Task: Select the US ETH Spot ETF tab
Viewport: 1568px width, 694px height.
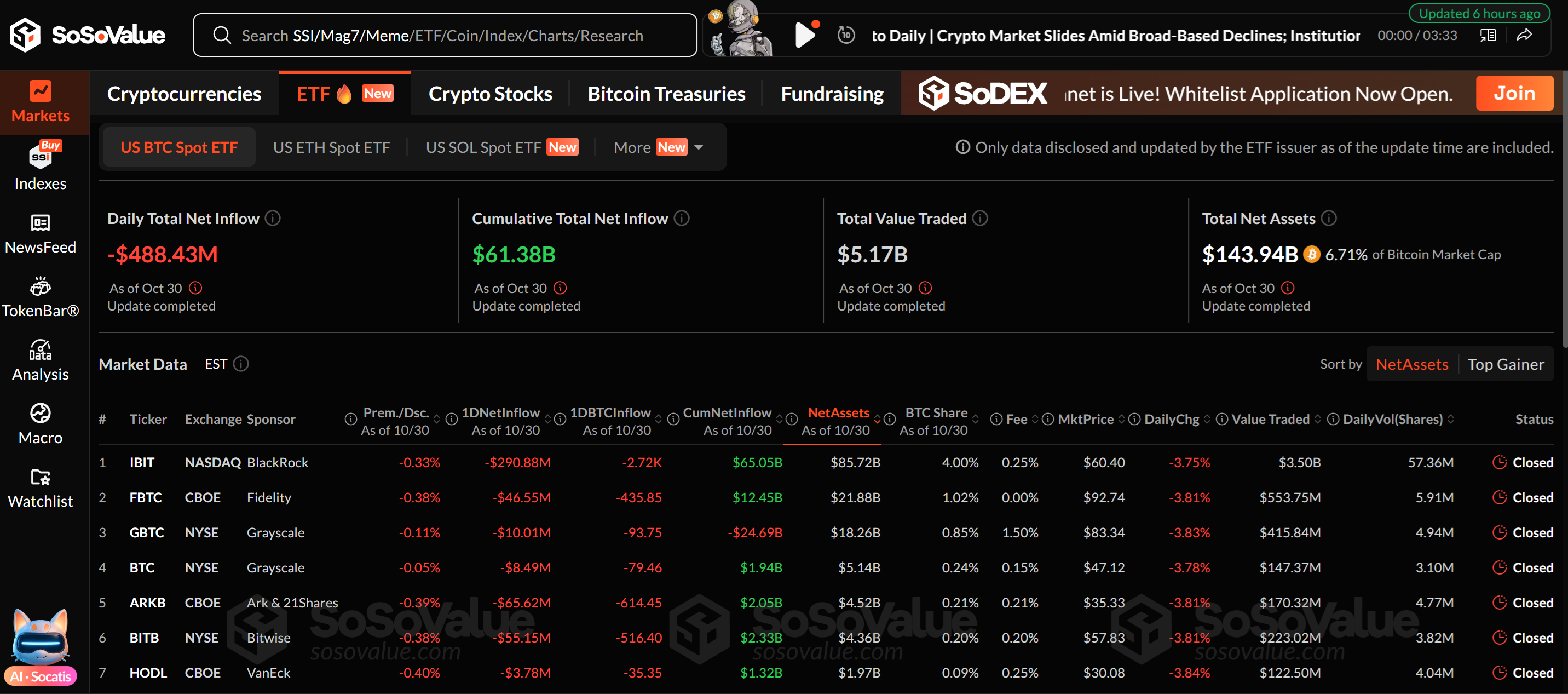Action: coord(331,147)
